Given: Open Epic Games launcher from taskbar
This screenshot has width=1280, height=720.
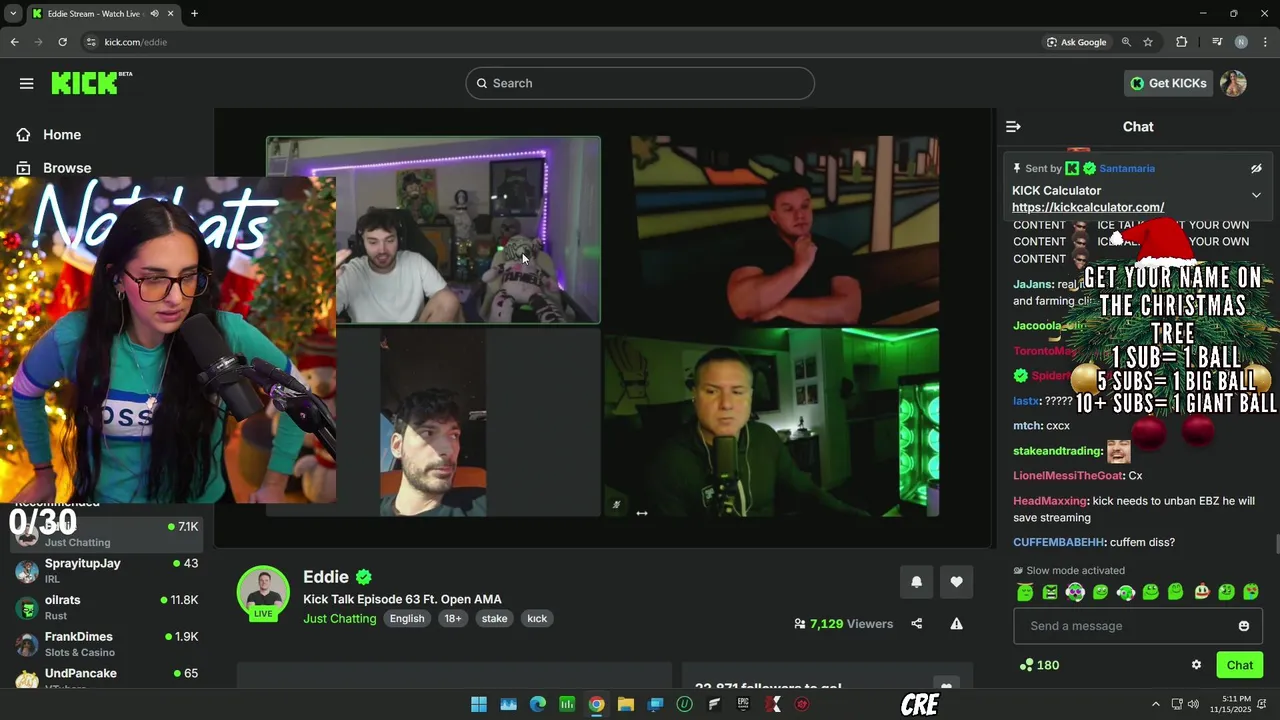Looking at the screenshot, I should click(743, 704).
